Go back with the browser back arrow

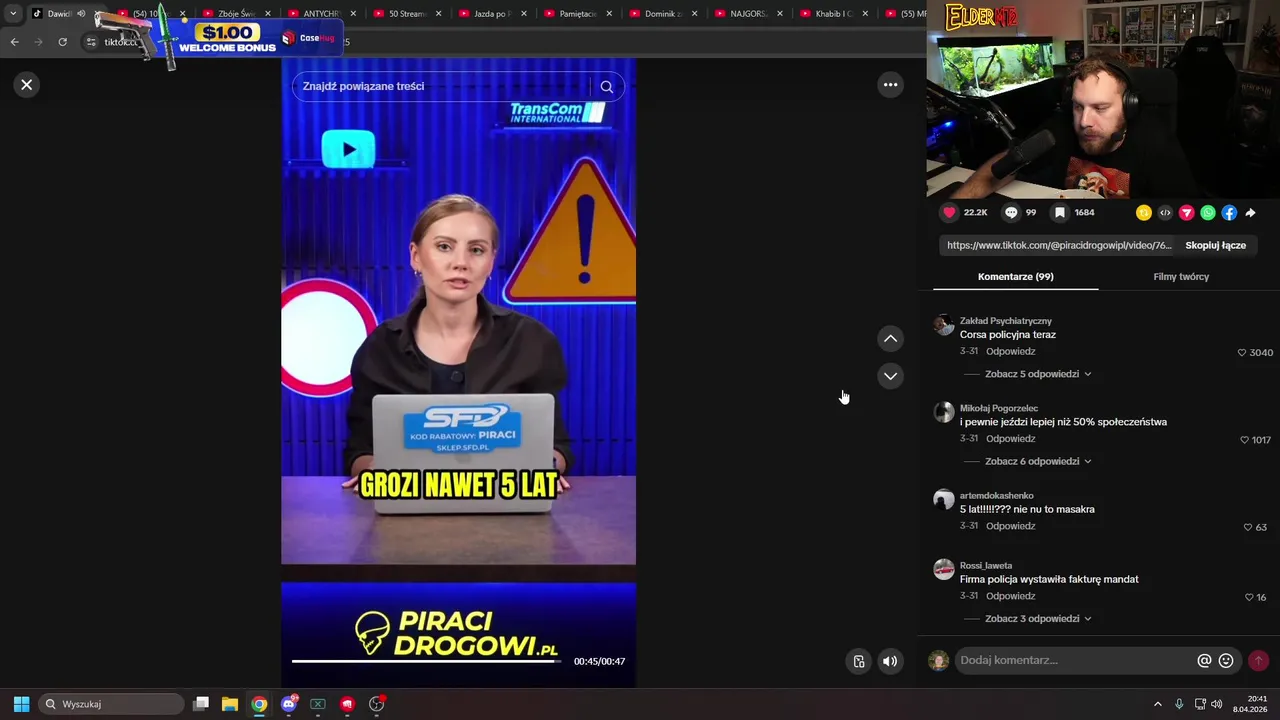click(x=14, y=42)
